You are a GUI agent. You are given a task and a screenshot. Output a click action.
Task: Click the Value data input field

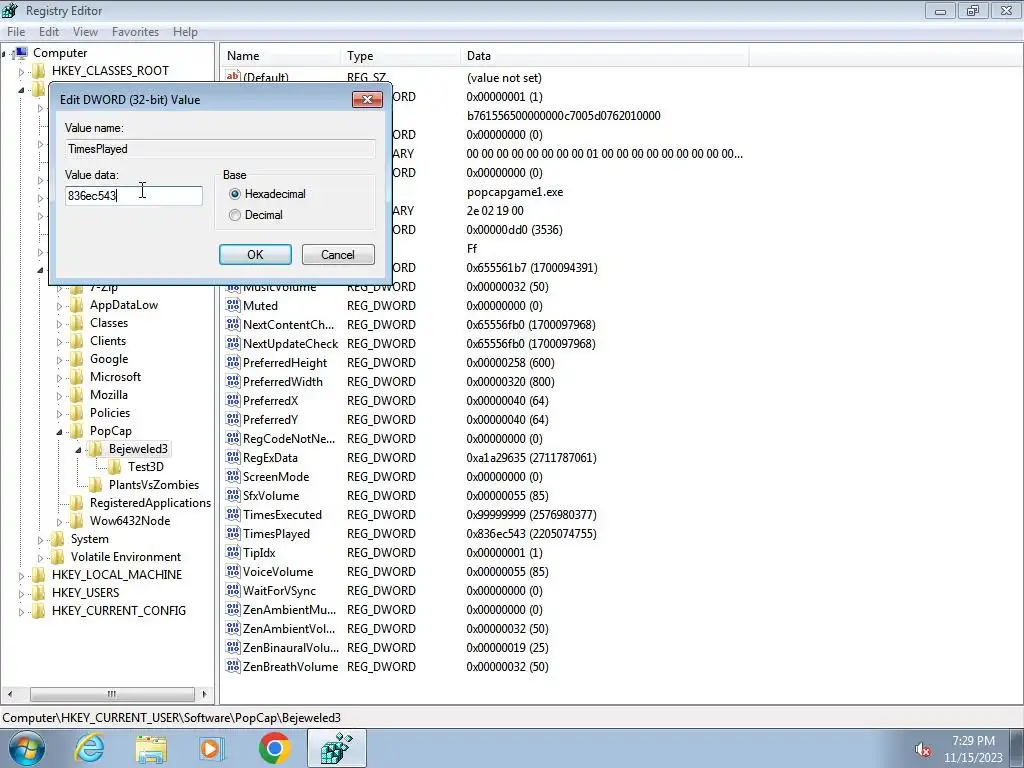pyautogui.click(x=134, y=195)
